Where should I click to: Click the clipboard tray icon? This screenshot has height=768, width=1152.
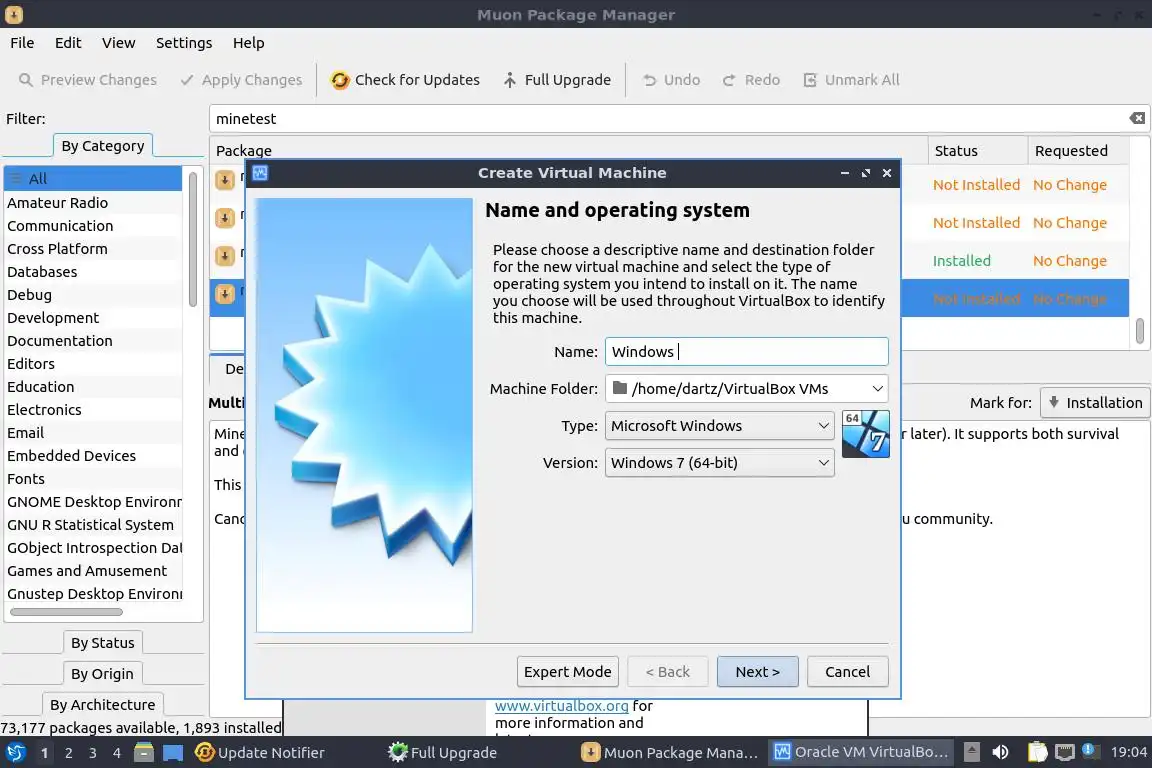1037,752
